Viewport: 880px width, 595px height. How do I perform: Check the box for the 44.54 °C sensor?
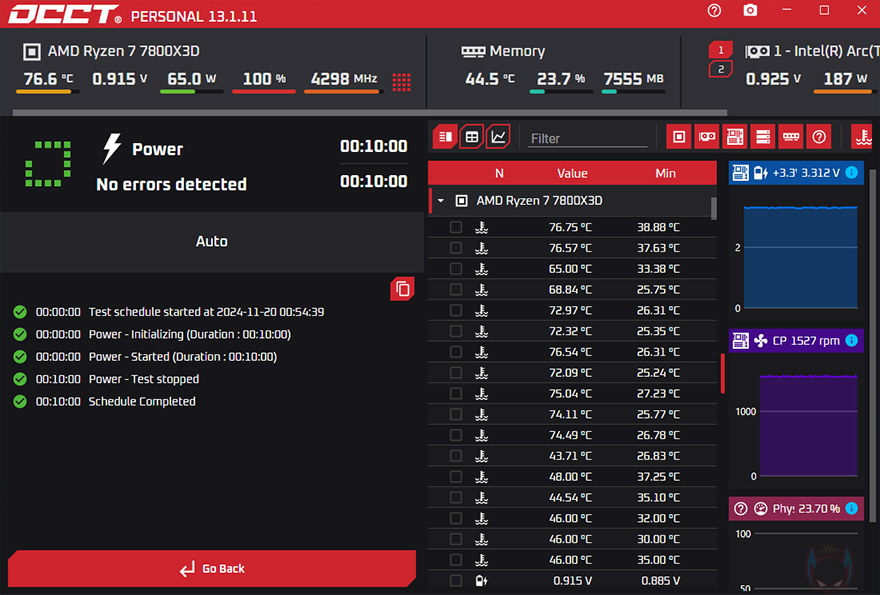click(456, 497)
